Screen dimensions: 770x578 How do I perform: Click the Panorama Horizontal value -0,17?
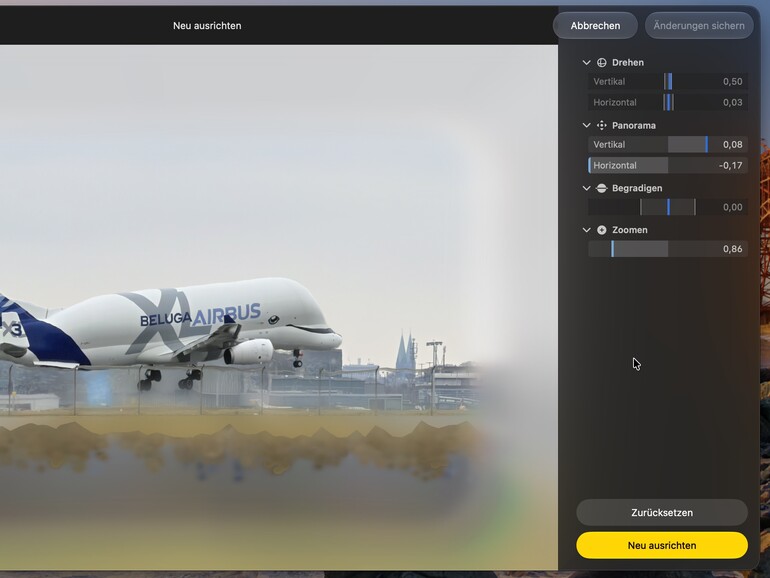pyautogui.click(x=730, y=165)
